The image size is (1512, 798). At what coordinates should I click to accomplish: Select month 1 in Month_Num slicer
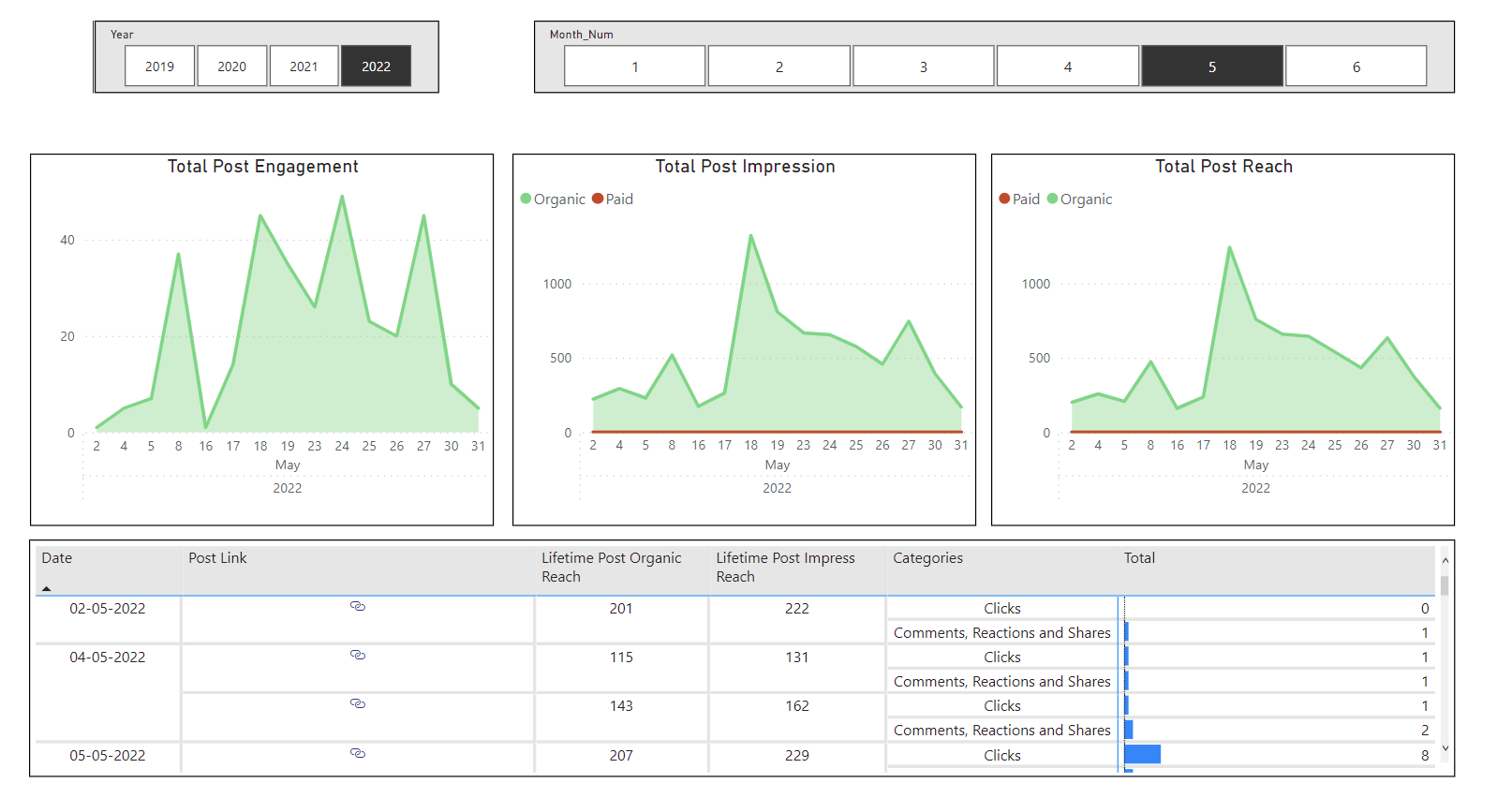click(635, 66)
